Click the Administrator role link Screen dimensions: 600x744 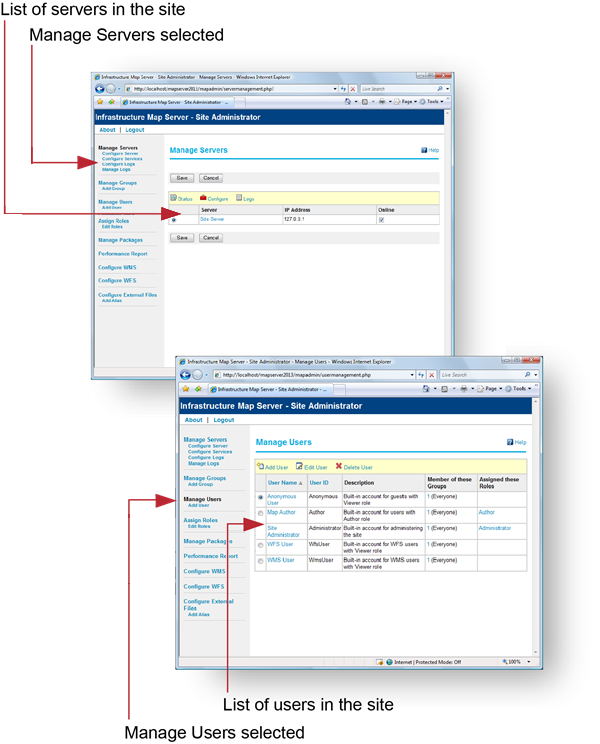coord(495,528)
